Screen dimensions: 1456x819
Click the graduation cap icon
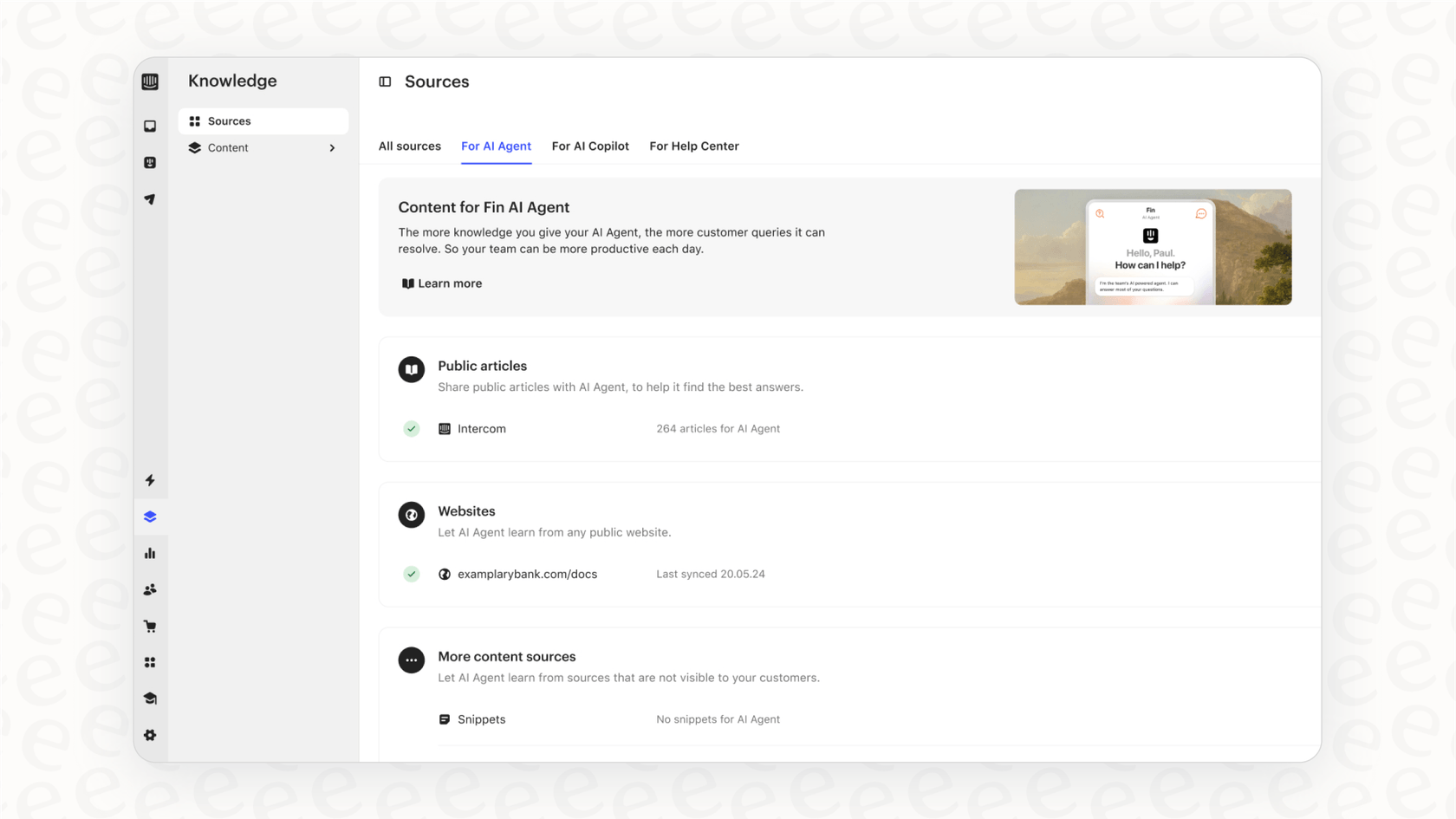[x=150, y=699]
